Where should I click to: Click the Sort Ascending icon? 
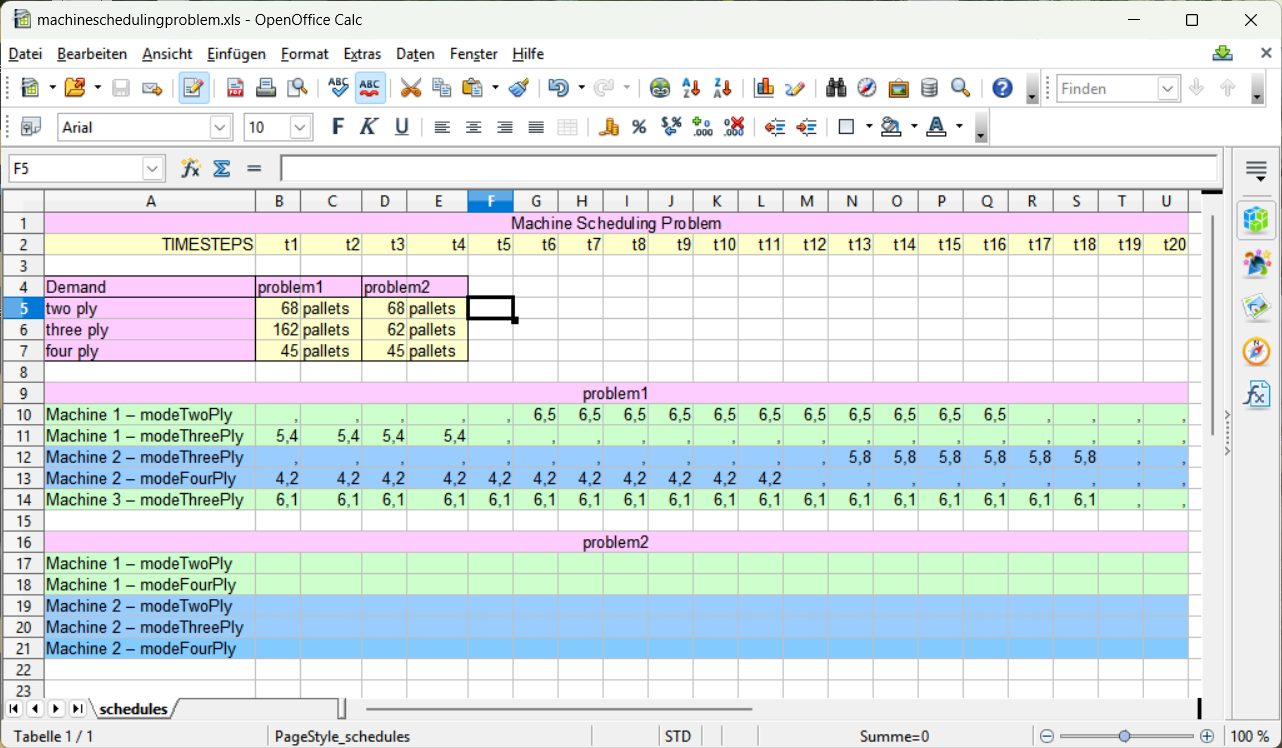pyautogui.click(x=690, y=88)
